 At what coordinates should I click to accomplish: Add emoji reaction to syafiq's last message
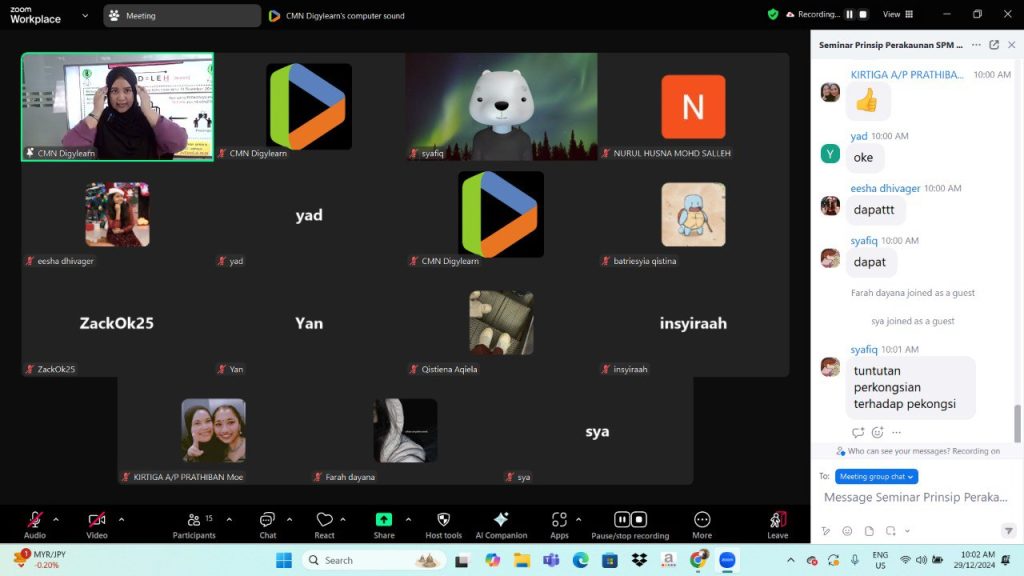(877, 432)
